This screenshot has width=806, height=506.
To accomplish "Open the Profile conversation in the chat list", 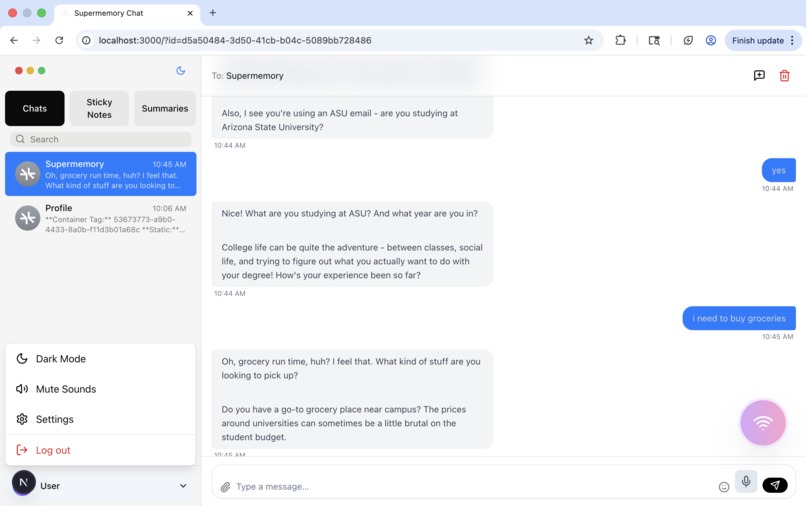I will 101,219.
